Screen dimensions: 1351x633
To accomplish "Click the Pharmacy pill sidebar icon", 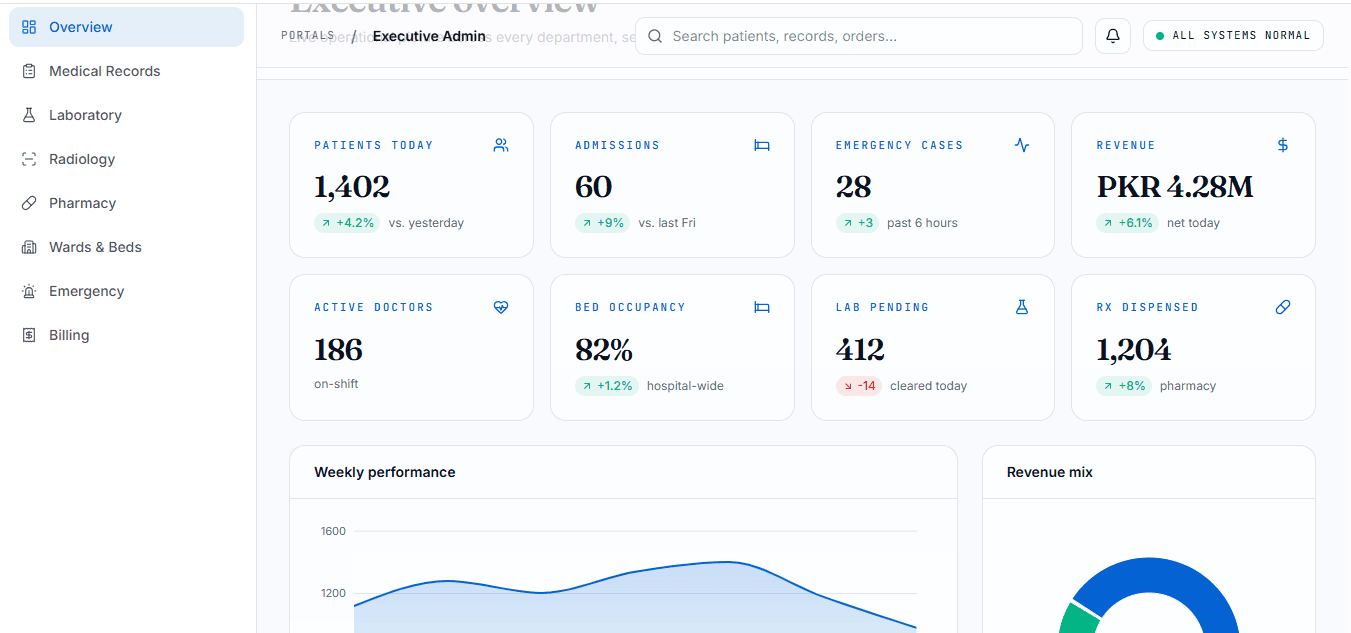I will click(29, 203).
